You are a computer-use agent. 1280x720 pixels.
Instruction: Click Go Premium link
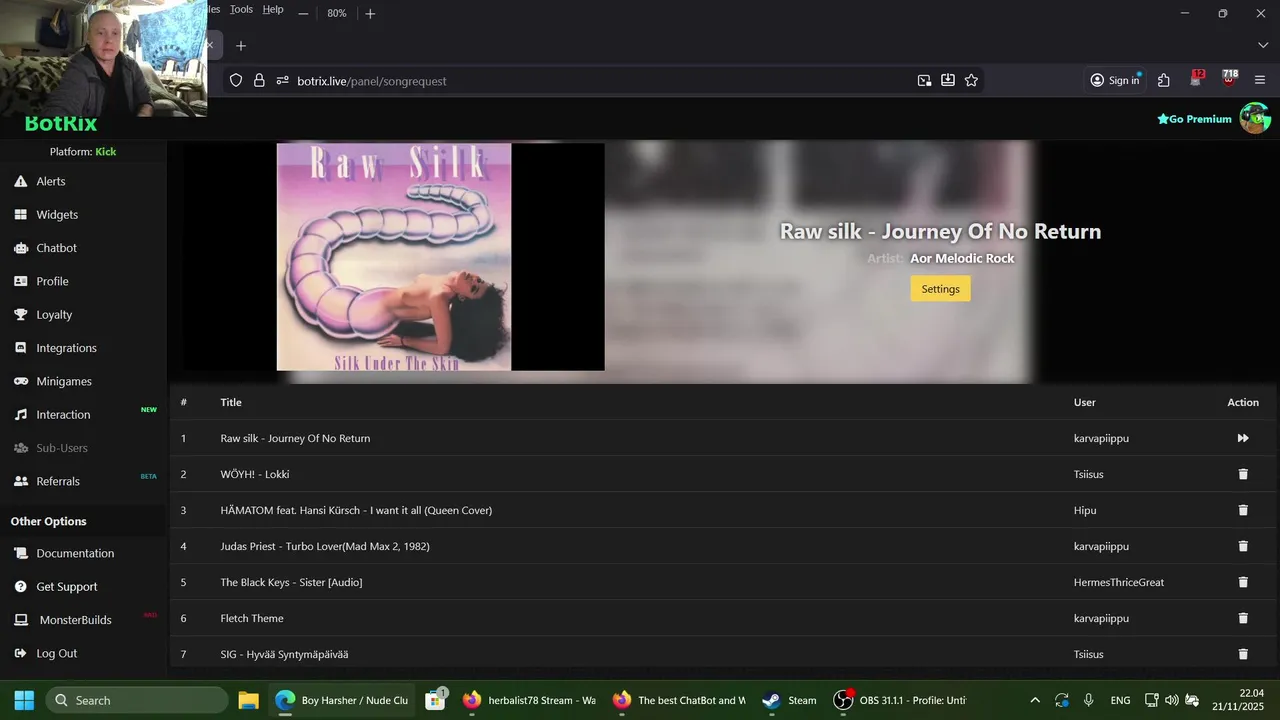click(1194, 119)
